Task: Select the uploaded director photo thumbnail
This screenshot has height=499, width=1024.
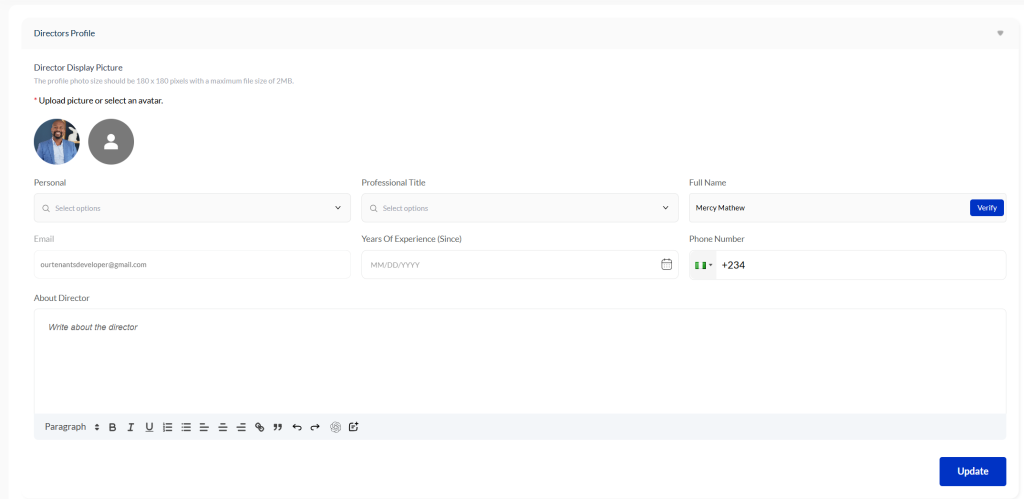Action: (x=57, y=142)
